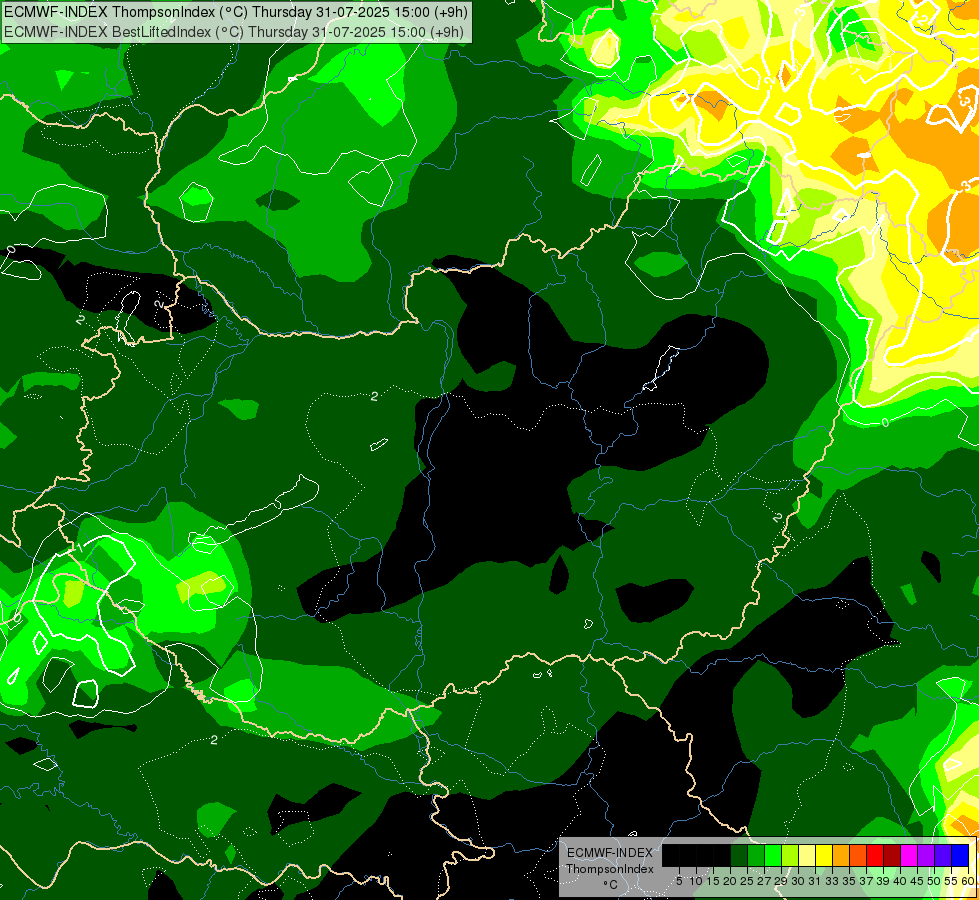Click the indigo 50–55 legend swatch
Screen dimensions: 979x900
(x=943, y=855)
